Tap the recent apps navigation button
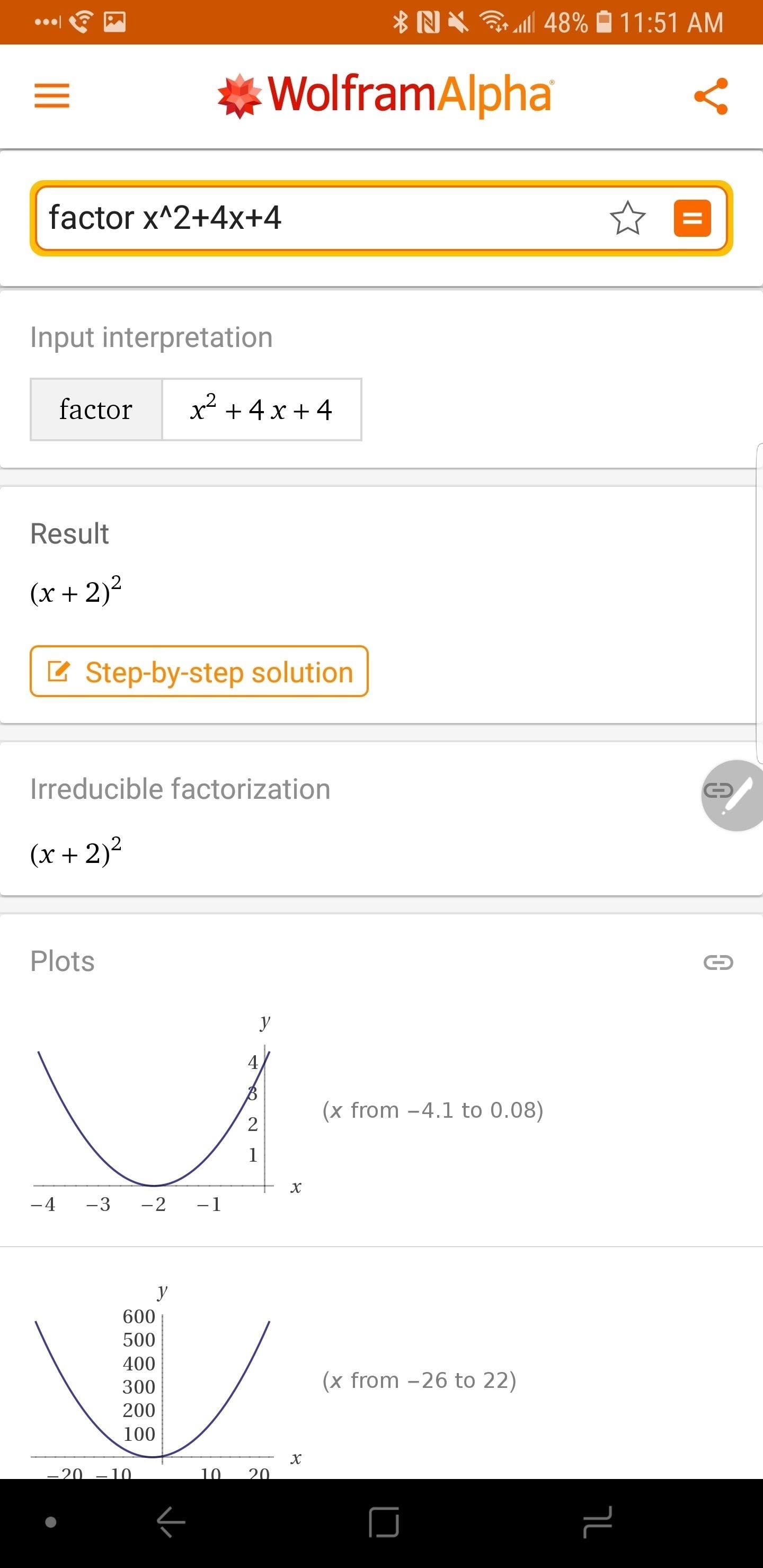This screenshot has height=1568, width=763. (x=597, y=1522)
